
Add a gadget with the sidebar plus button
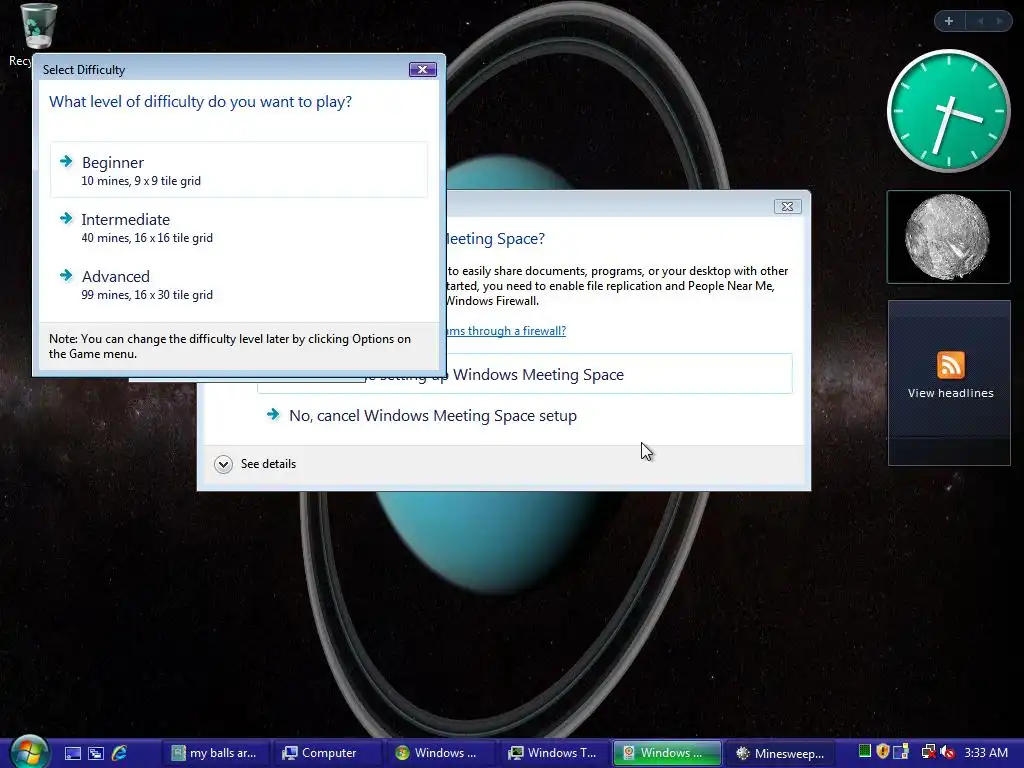click(x=949, y=21)
